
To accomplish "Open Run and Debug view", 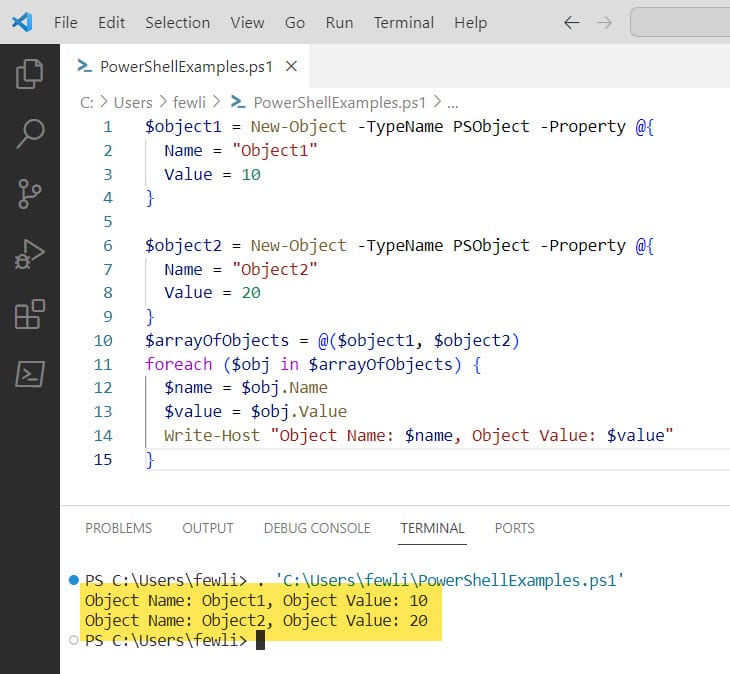I will pyautogui.click(x=29, y=254).
